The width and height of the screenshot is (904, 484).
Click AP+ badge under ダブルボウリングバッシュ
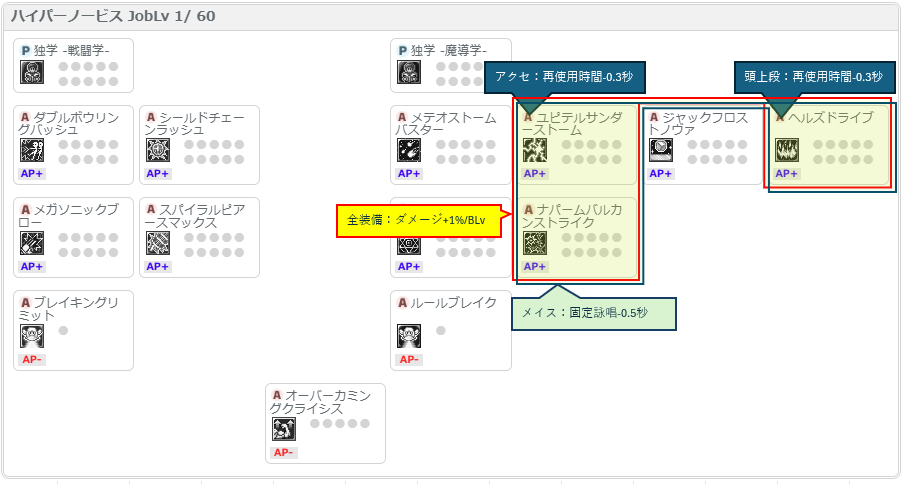tap(32, 173)
